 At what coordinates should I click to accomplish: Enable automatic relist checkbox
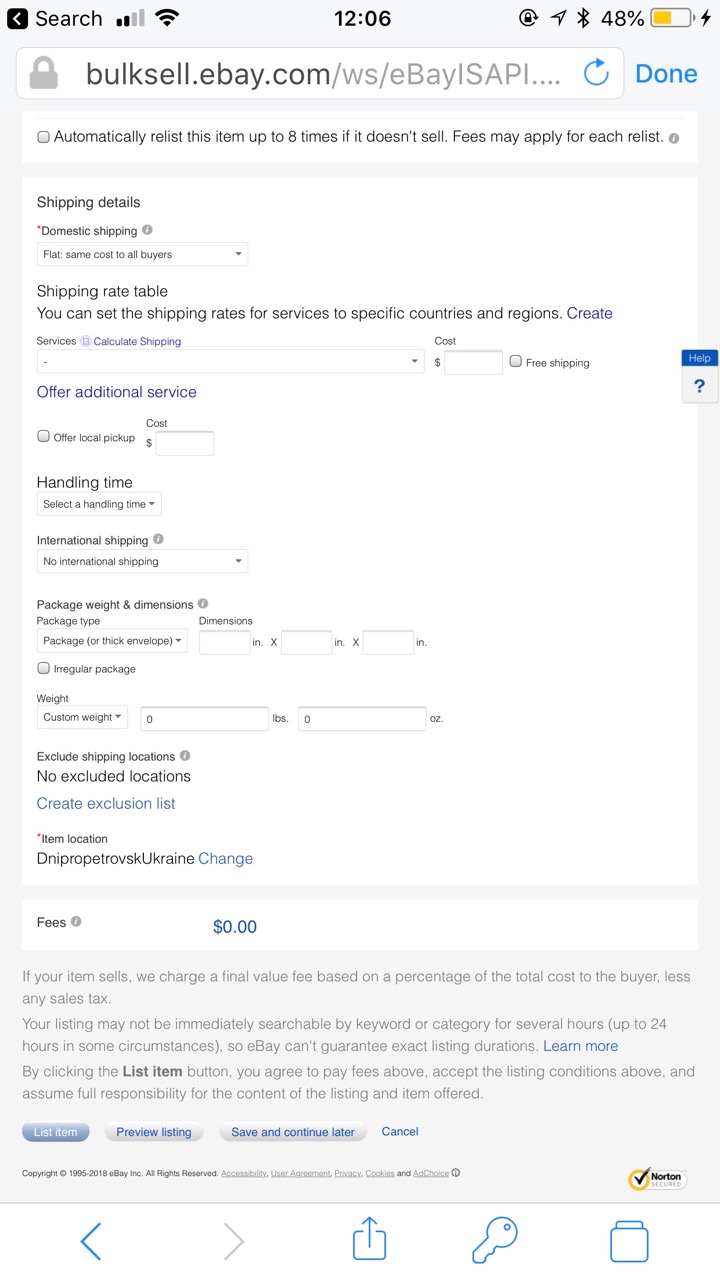click(x=44, y=137)
